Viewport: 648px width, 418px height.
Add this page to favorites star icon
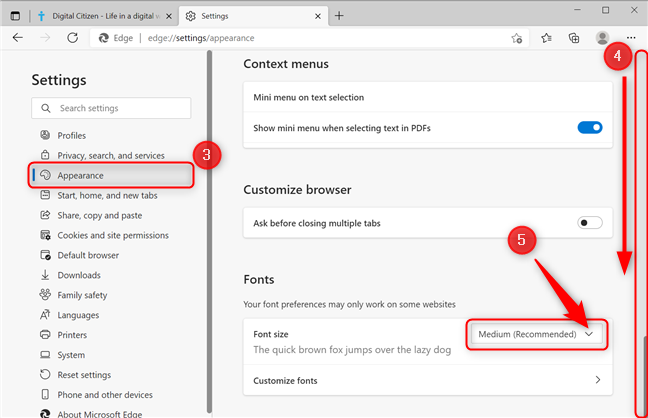click(x=517, y=38)
